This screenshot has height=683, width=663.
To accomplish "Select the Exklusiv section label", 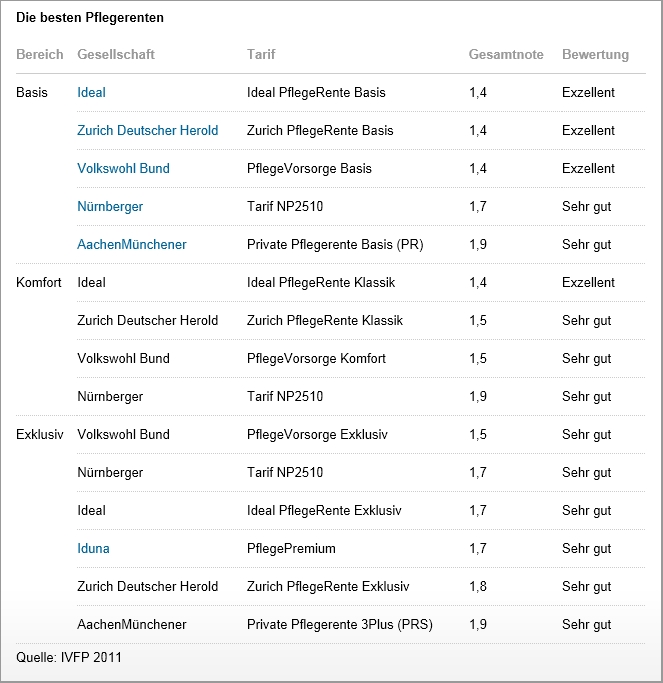I will coord(40,434).
